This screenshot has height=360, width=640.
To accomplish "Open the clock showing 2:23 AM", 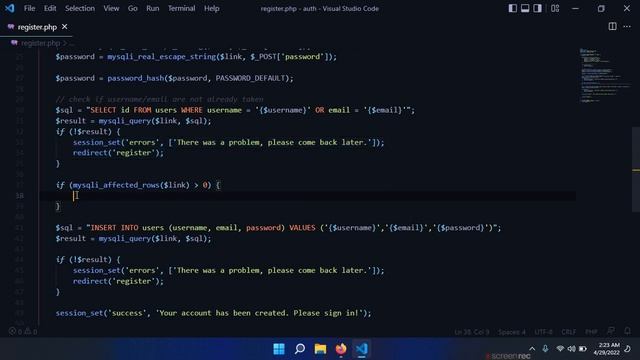I will click(607, 349).
